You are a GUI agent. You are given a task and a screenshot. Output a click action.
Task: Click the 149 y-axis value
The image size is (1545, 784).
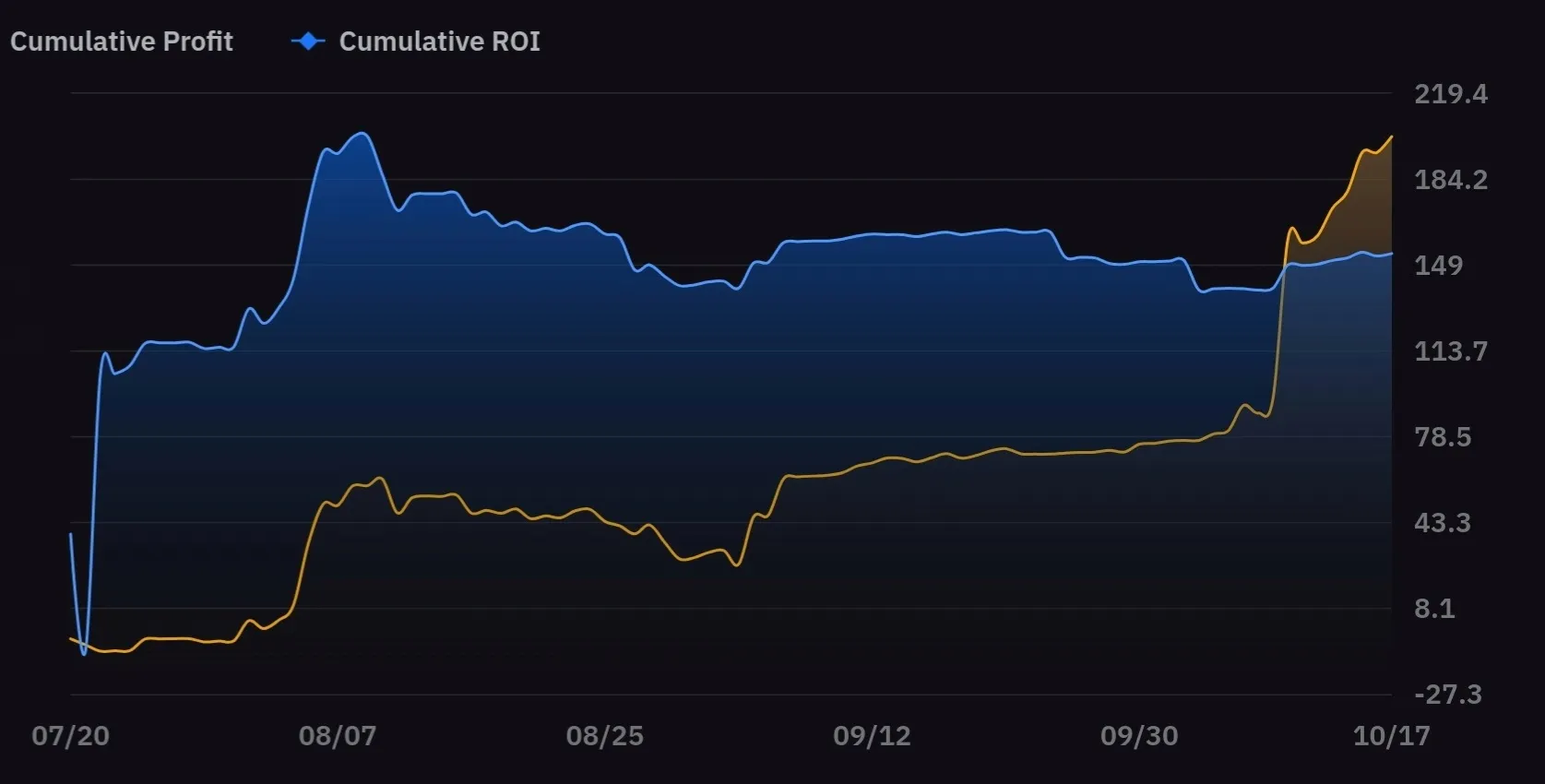click(1439, 266)
